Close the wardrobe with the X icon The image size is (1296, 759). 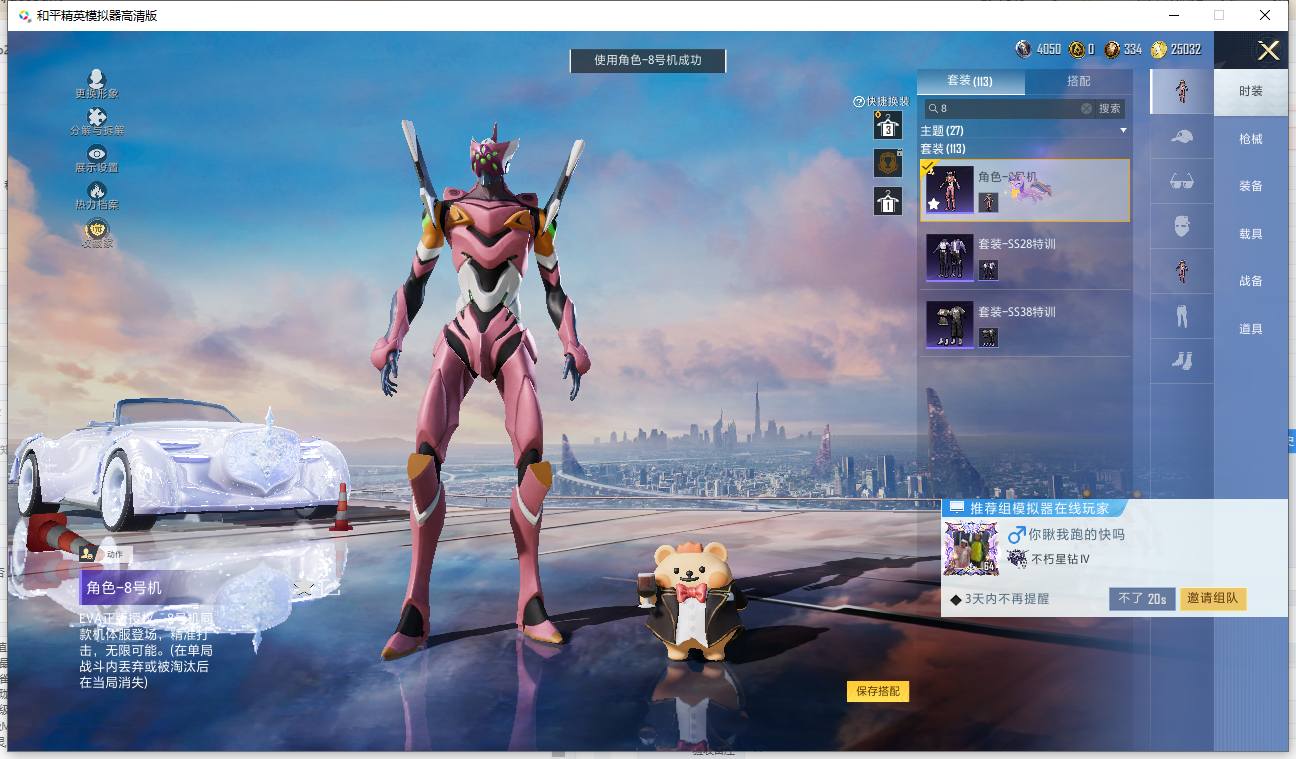1268,51
